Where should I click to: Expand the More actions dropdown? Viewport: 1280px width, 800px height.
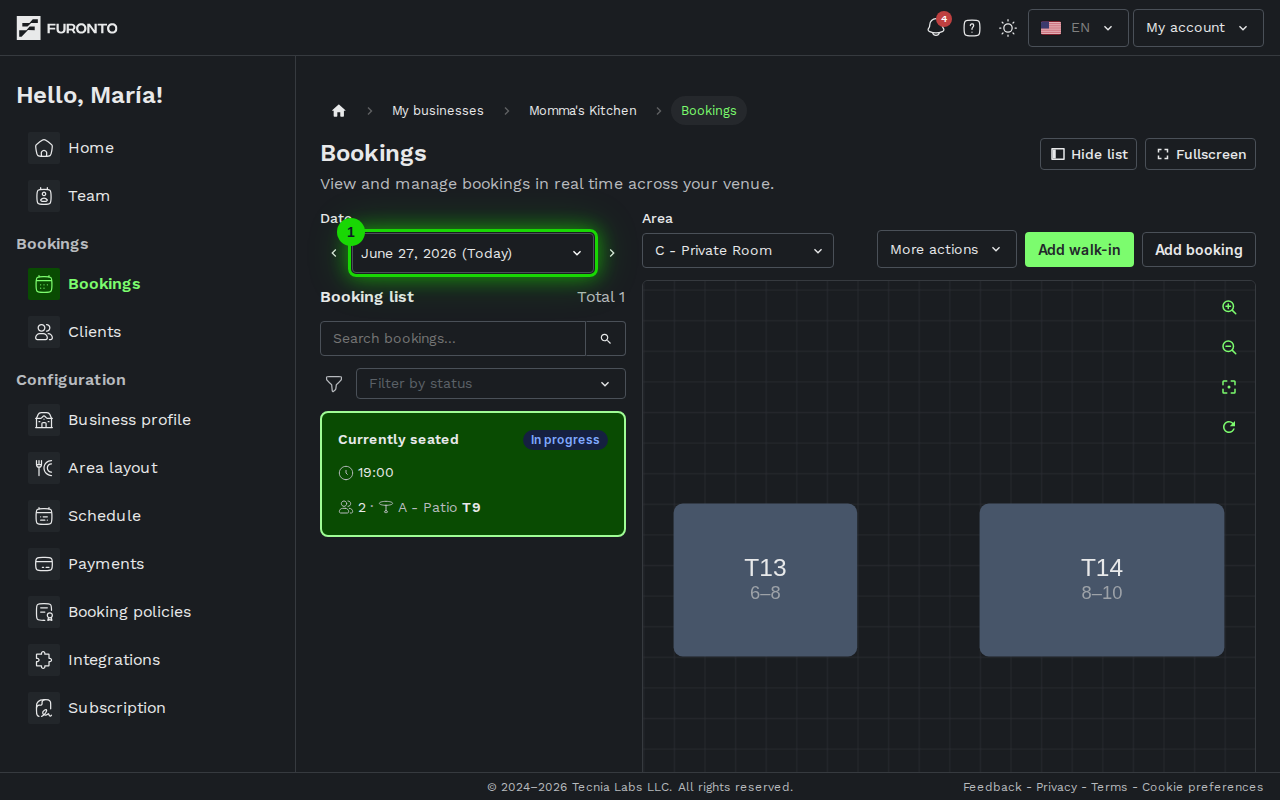coord(947,249)
